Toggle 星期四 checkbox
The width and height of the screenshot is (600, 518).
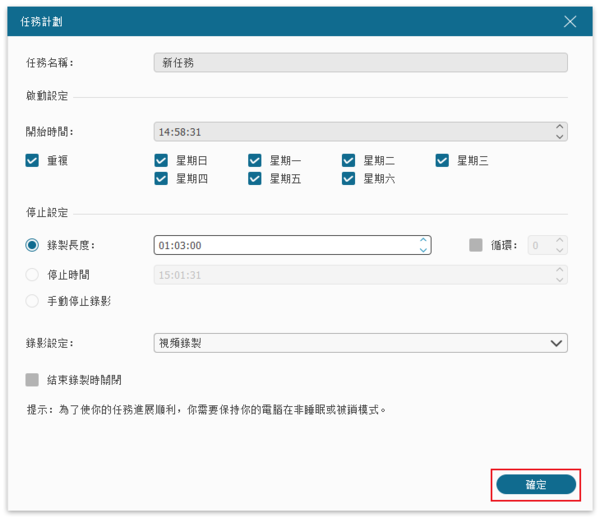[161, 179]
